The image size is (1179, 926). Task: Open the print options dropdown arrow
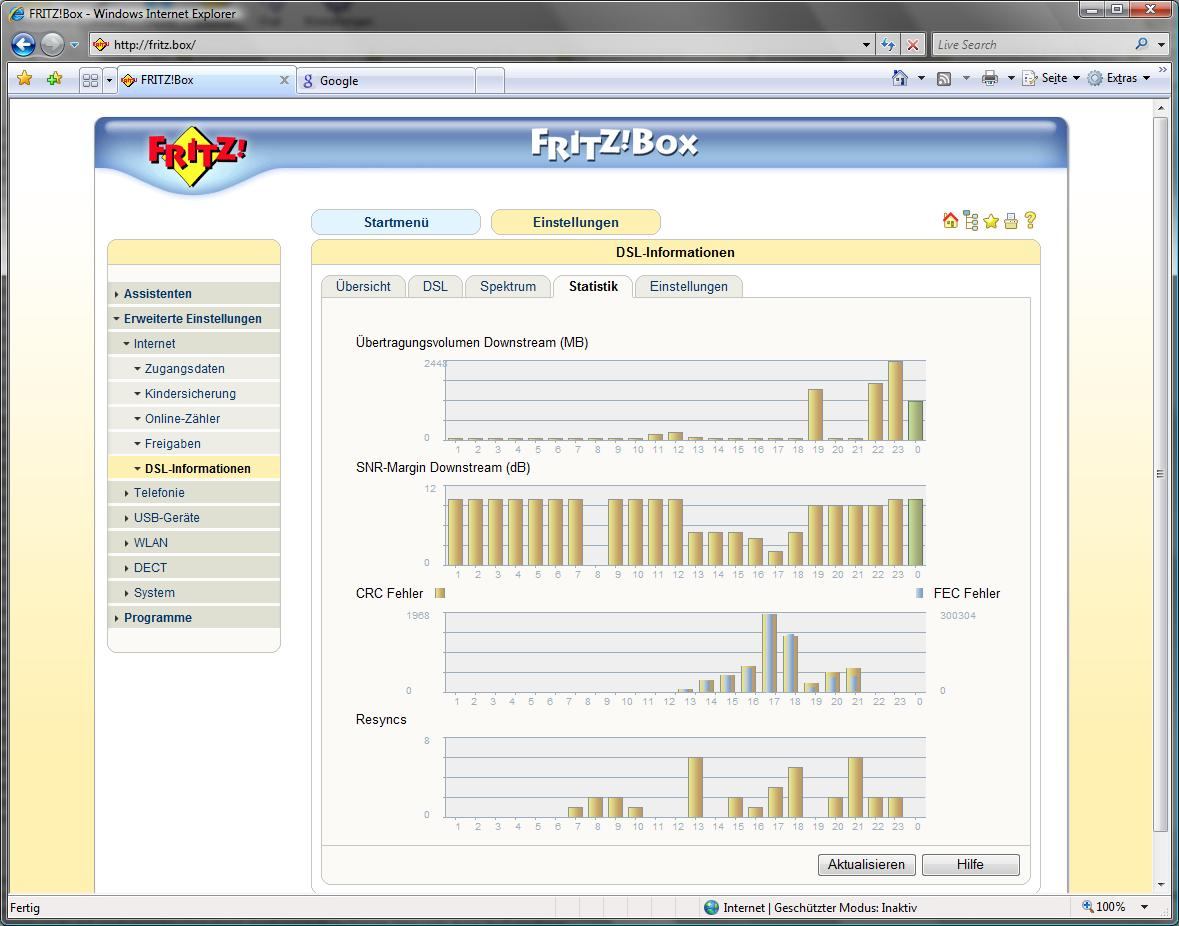click(1011, 78)
